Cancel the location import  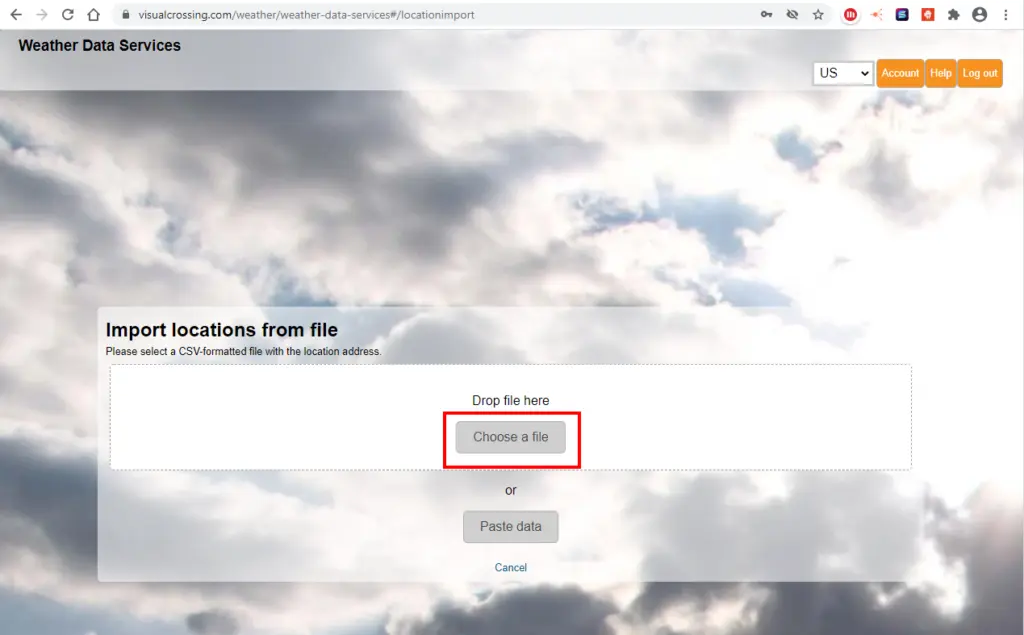(x=510, y=567)
